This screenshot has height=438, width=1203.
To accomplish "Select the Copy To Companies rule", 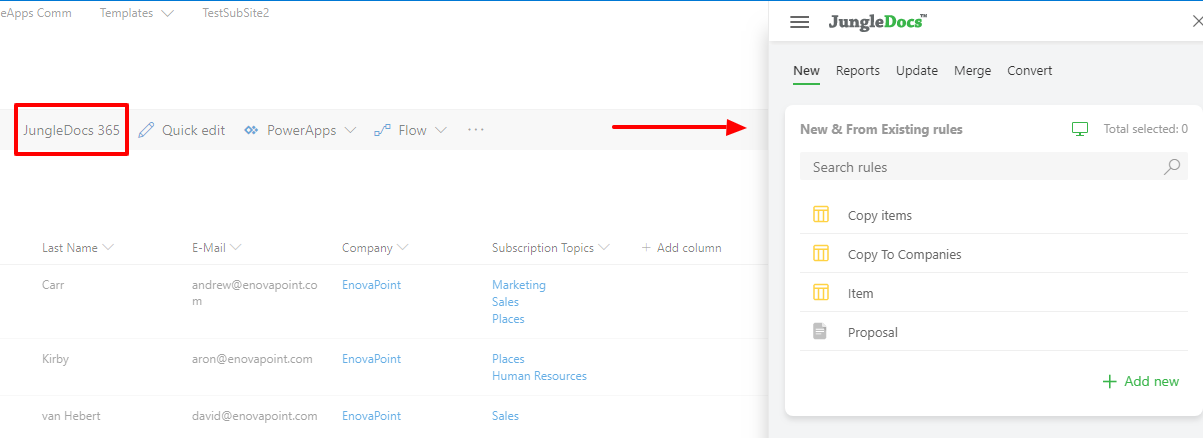I will click(x=994, y=253).
